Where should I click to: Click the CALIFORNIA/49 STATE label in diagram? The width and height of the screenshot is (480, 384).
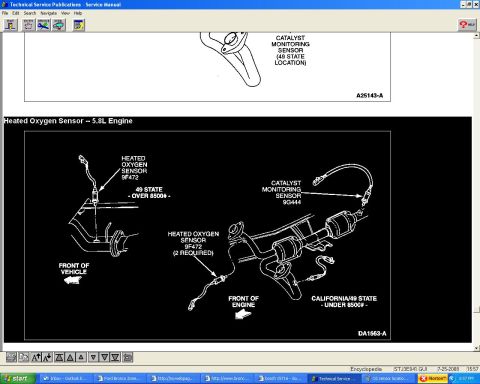tap(344, 298)
